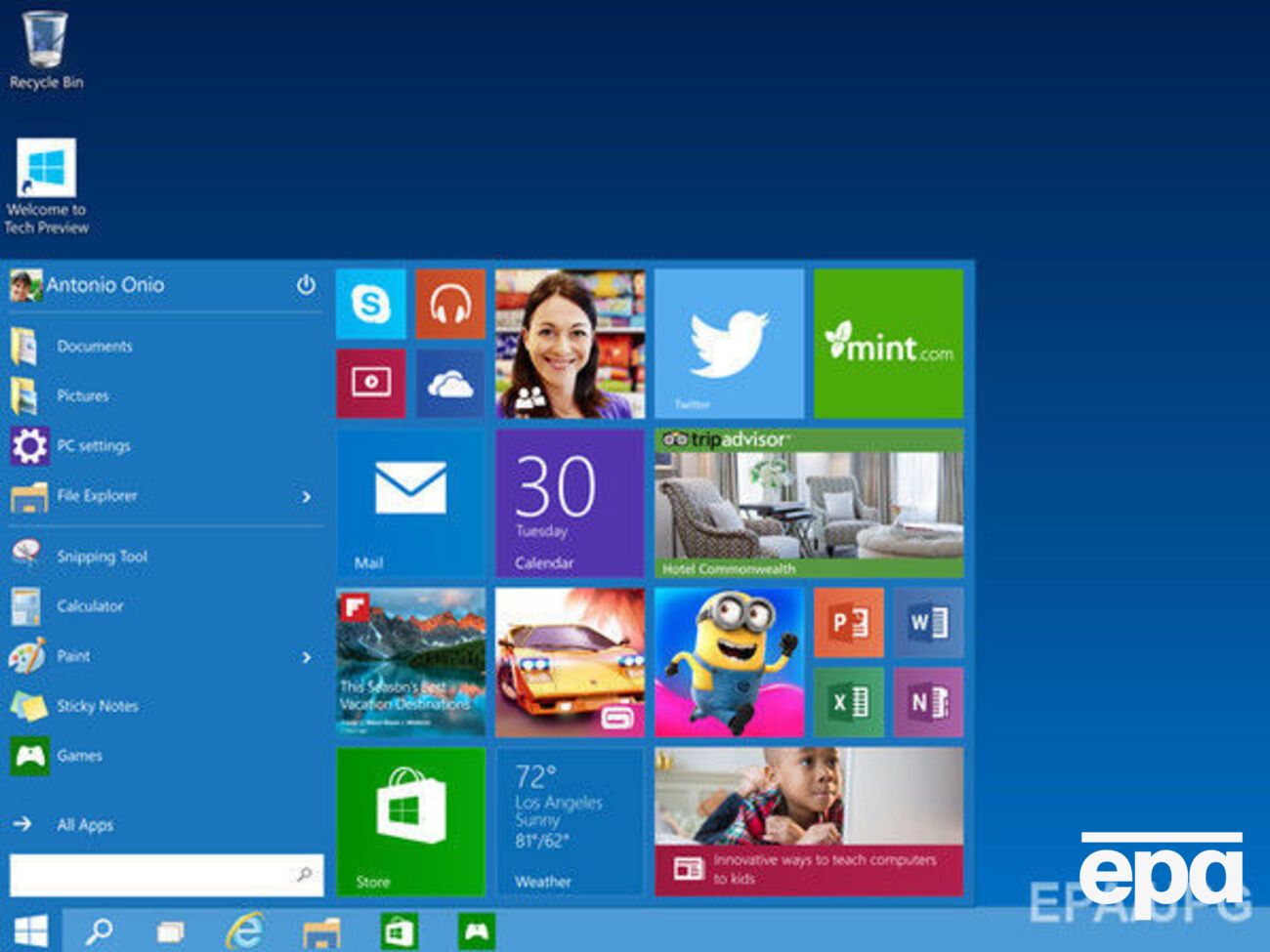Click the Windows Start button on taskbar

pos(30,931)
